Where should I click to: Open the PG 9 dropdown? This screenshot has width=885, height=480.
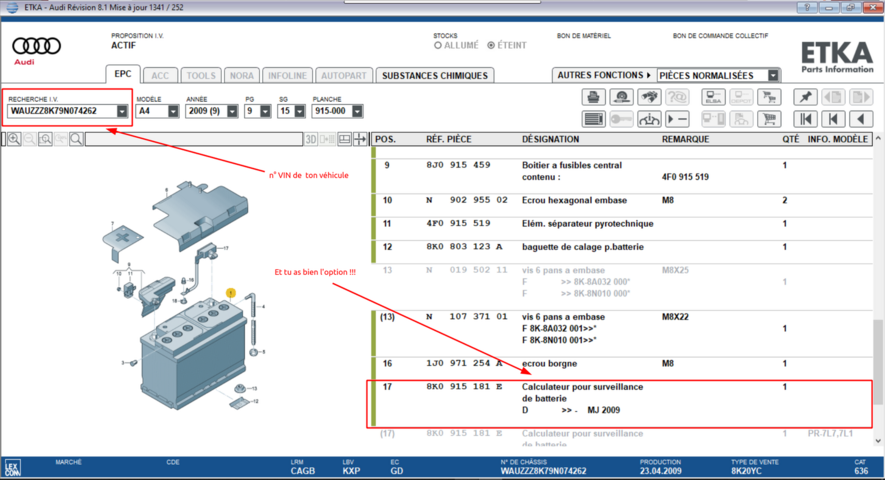265,111
